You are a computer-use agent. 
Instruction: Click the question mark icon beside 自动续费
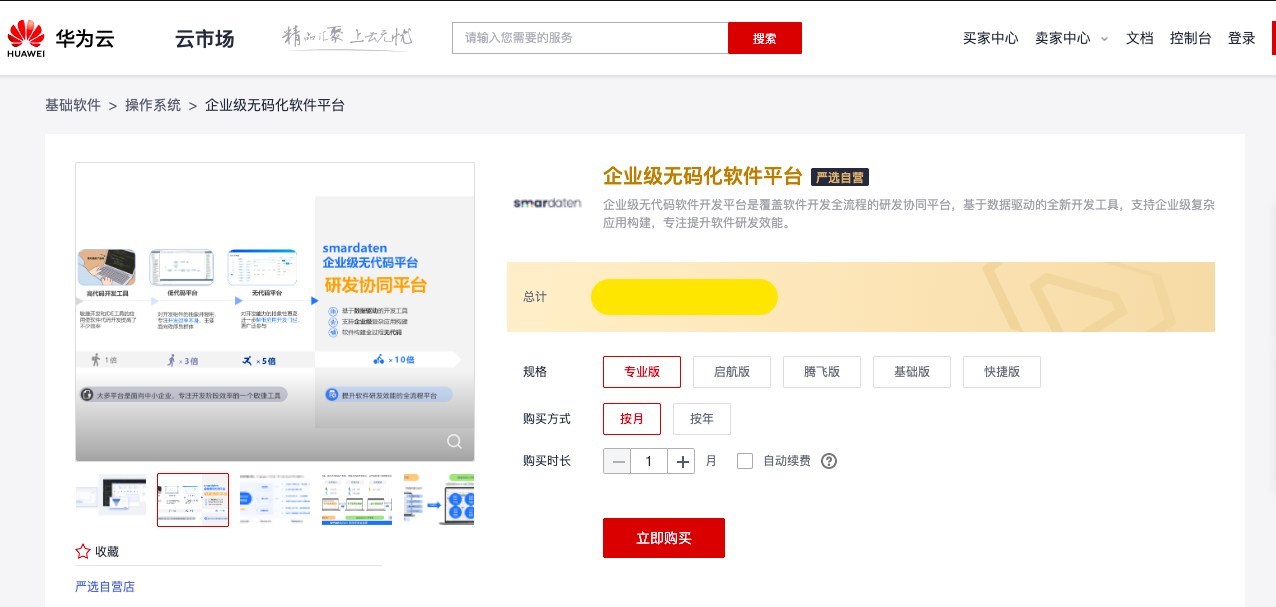[829, 461]
